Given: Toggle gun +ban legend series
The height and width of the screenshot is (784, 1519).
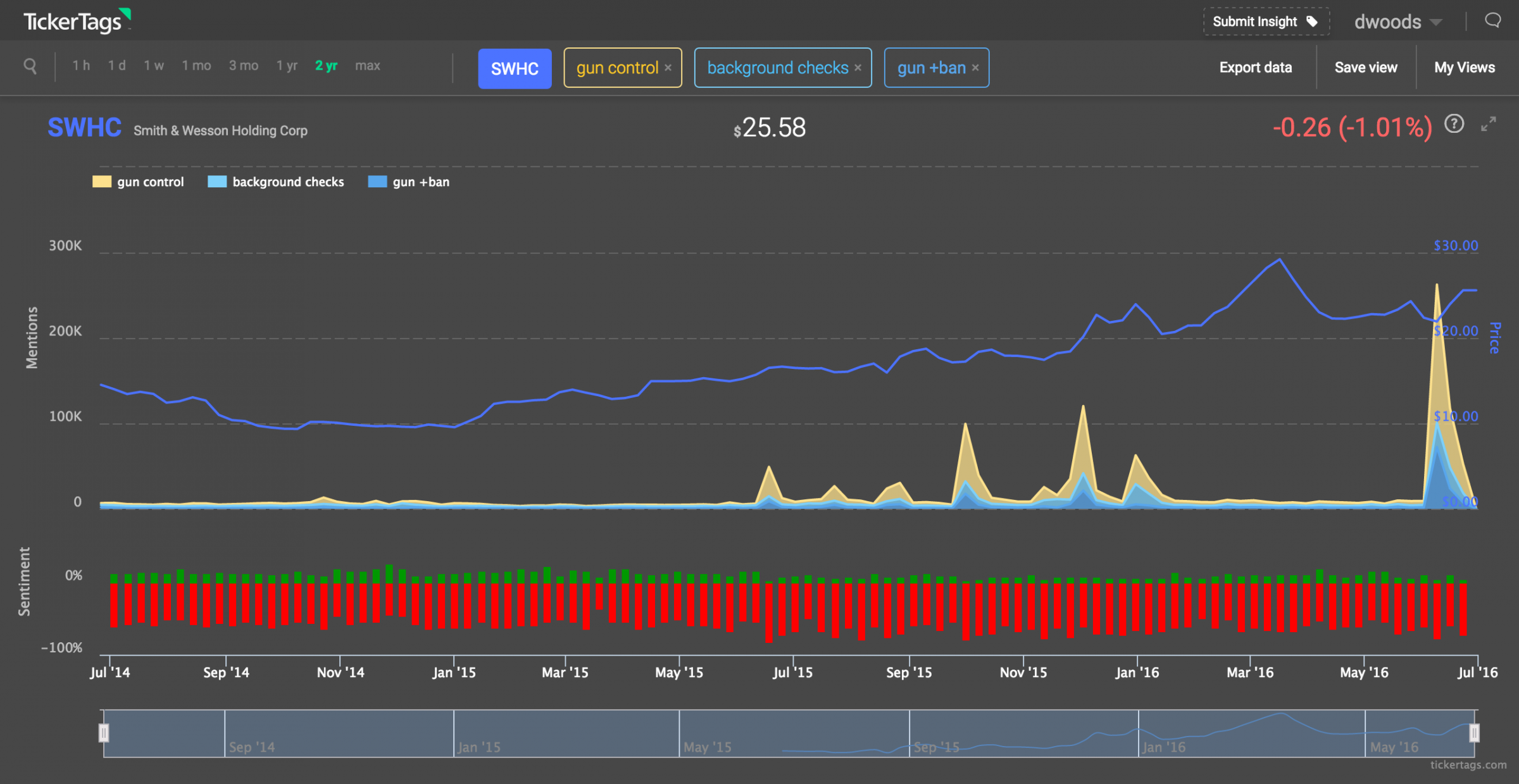Looking at the screenshot, I should point(409,182).
